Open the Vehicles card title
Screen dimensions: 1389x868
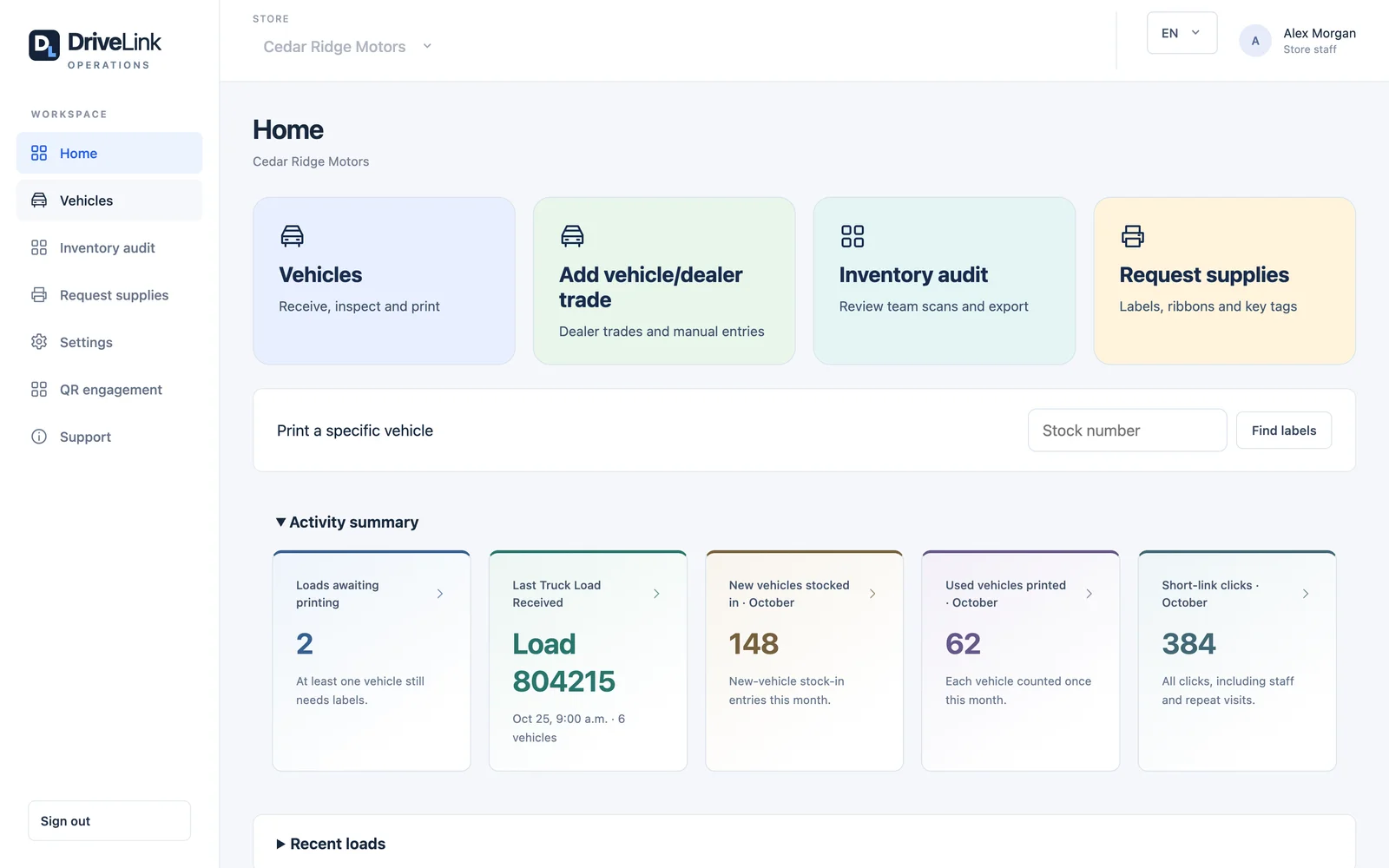[x=320, y=275]
